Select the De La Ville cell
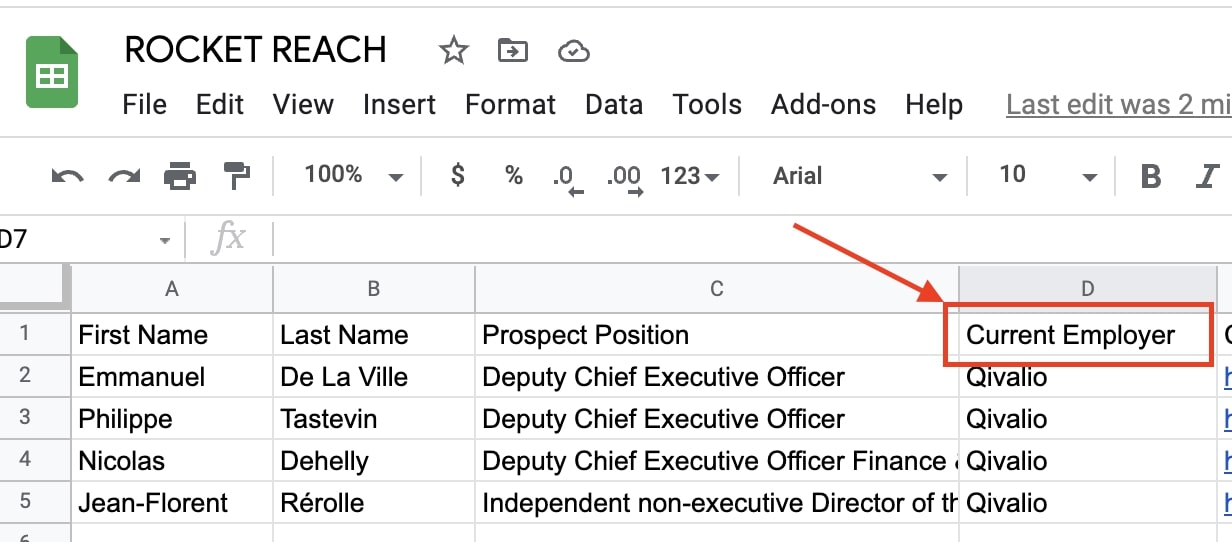Screen dimensions: 1232x542 pos(373,376)
